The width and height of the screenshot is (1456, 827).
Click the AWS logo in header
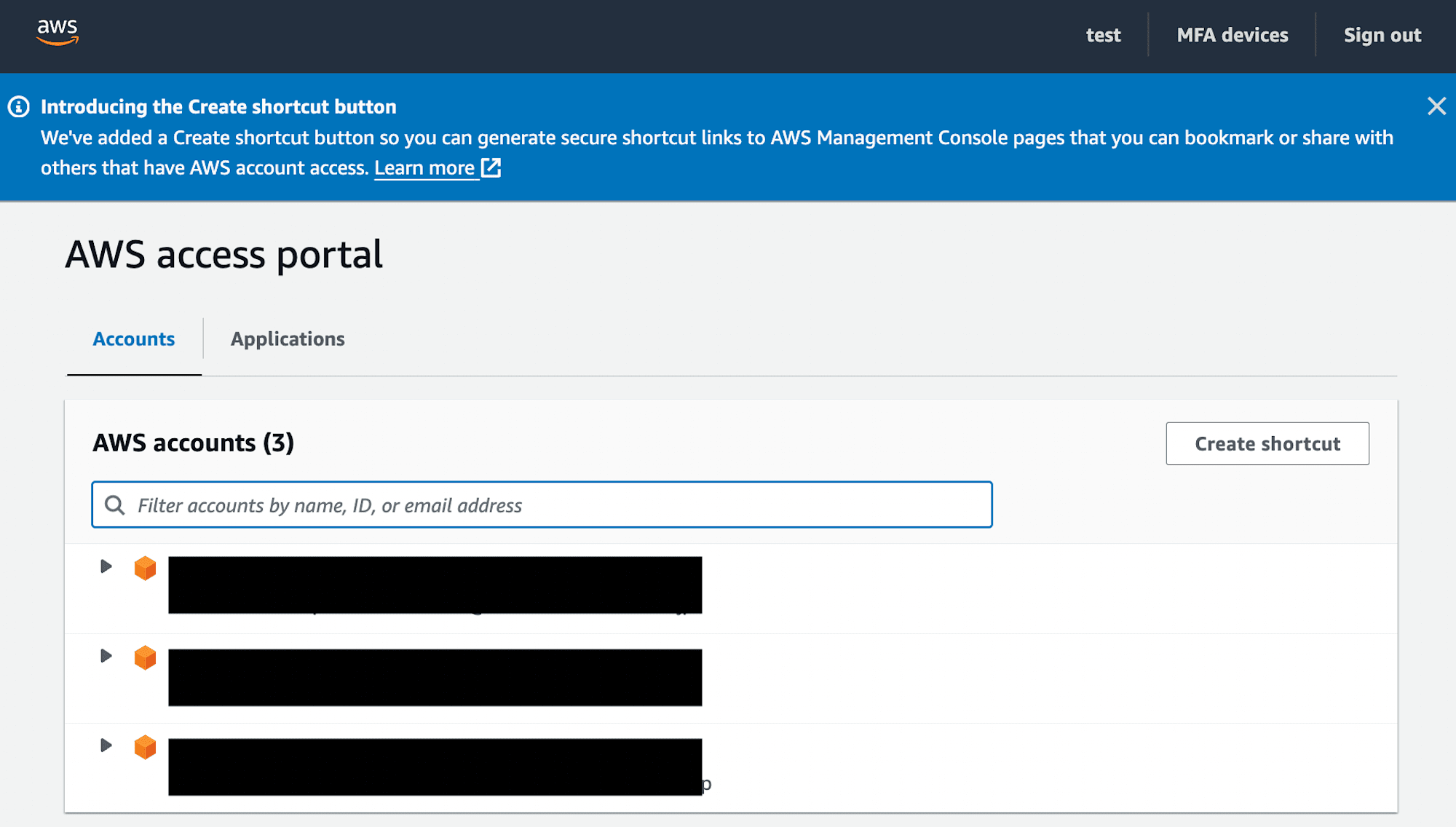[x=58, y=32]
